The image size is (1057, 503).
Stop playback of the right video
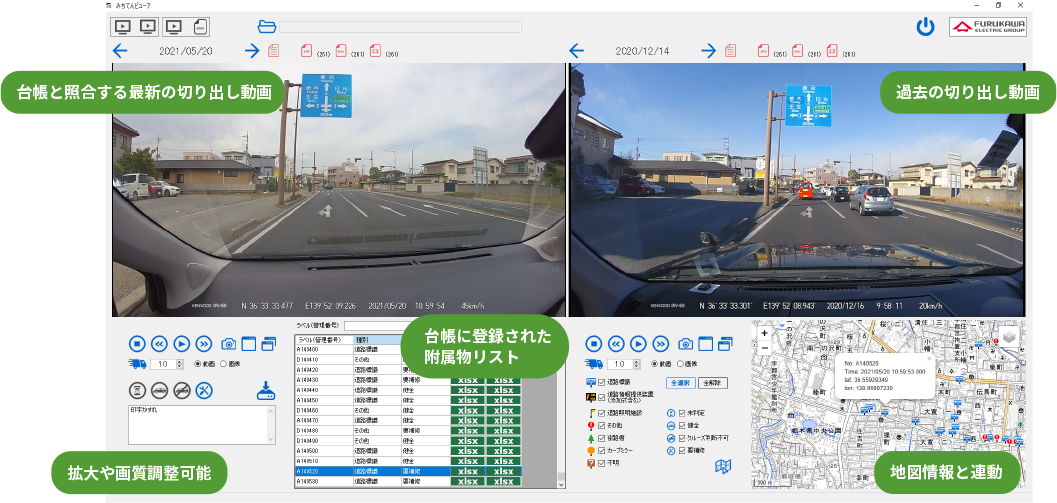[593, 343]
